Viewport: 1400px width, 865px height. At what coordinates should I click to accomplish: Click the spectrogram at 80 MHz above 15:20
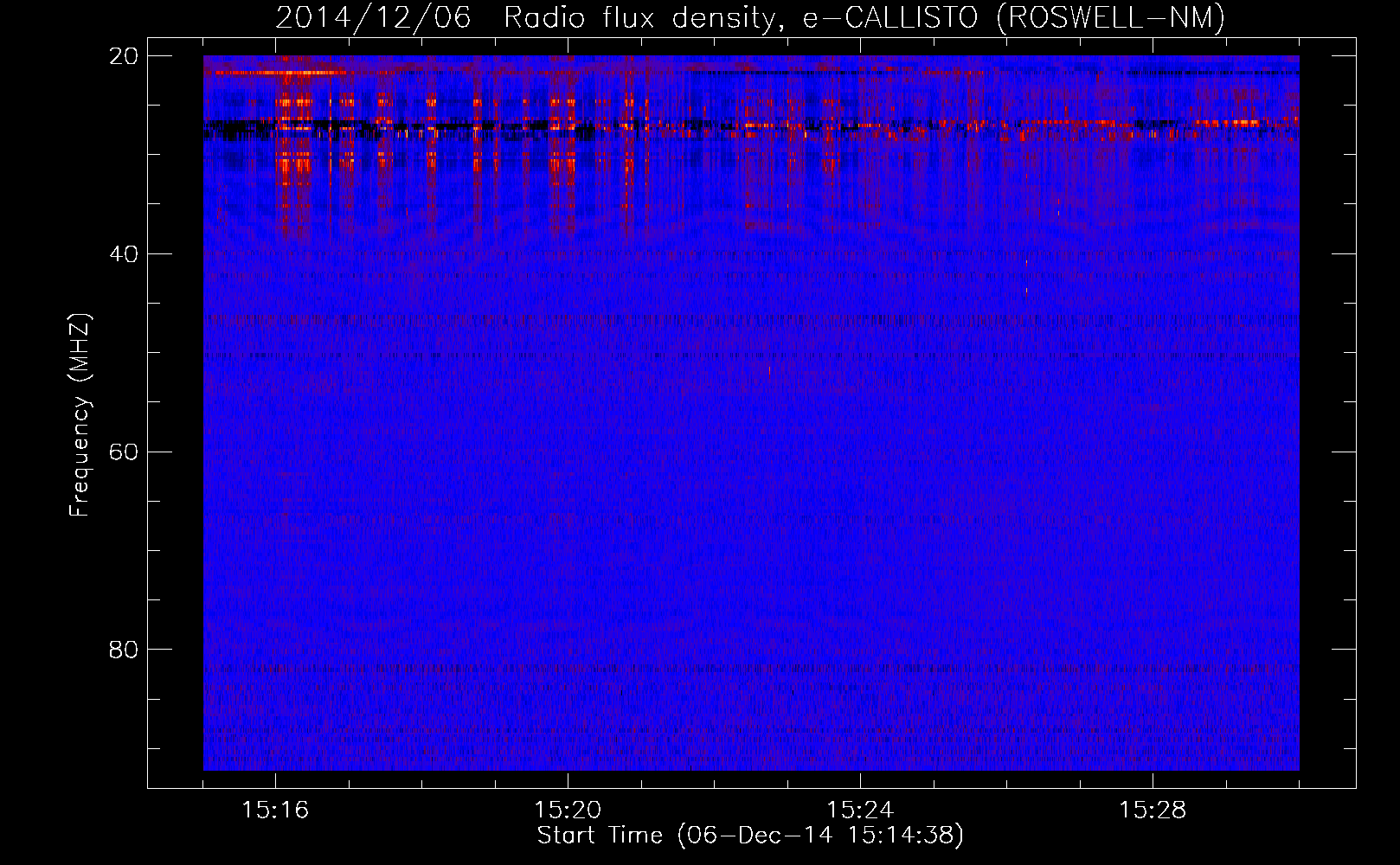click(568, 649)
